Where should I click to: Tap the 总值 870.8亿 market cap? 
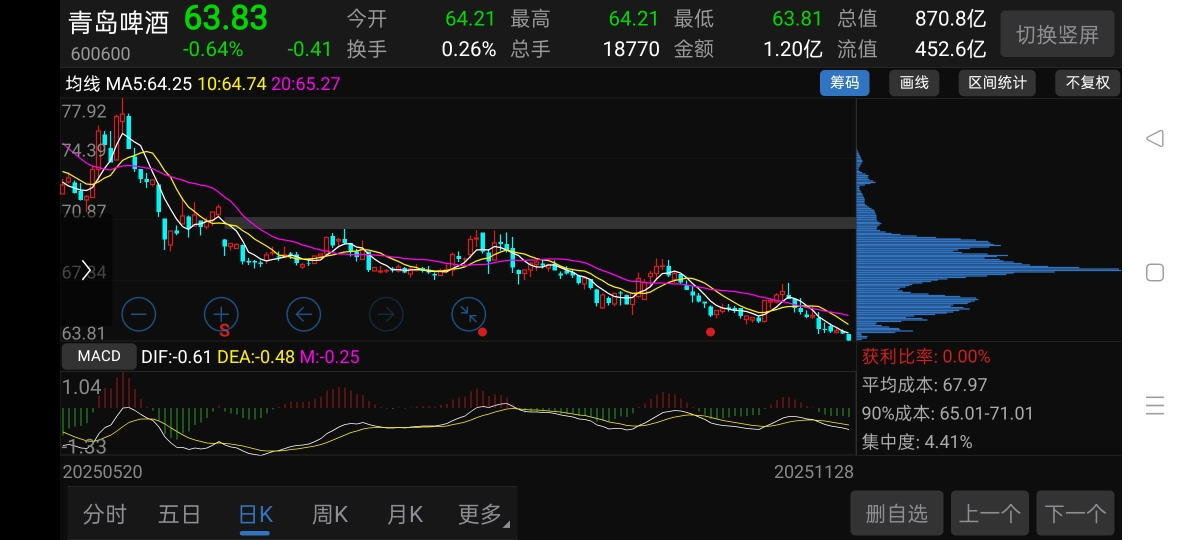(911, 18)
